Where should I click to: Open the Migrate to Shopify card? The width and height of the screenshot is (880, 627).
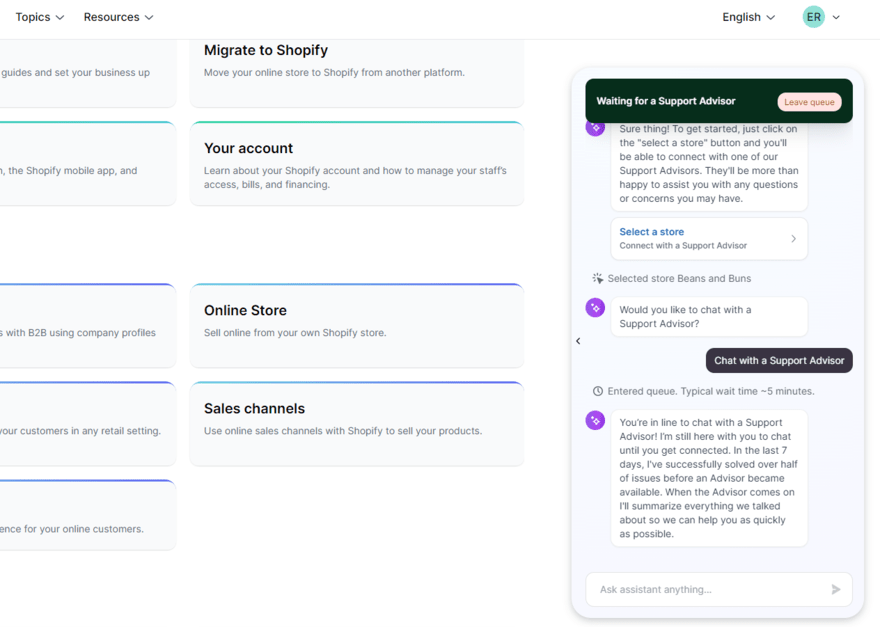click(x=266, y=49)
